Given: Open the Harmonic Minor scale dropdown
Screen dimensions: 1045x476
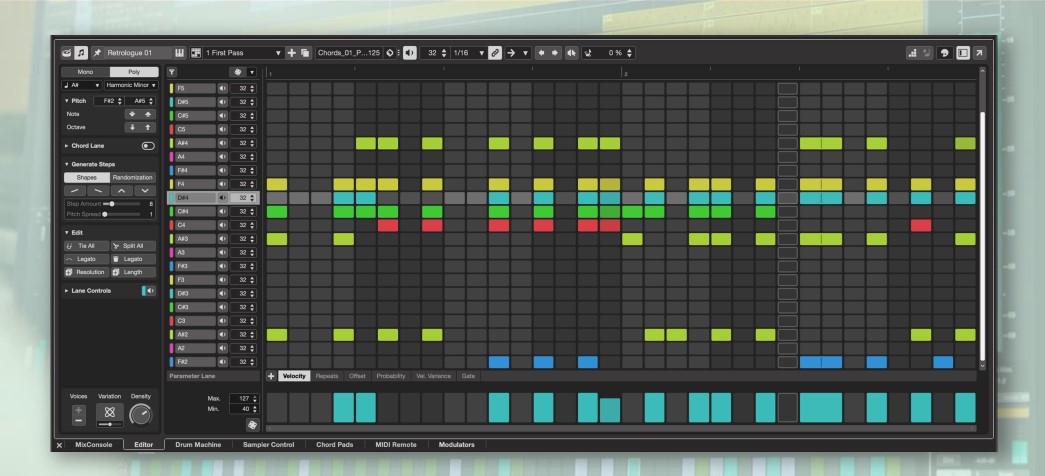Looking at the screenshot, I should pyautogui.click(x=133, y=86).
